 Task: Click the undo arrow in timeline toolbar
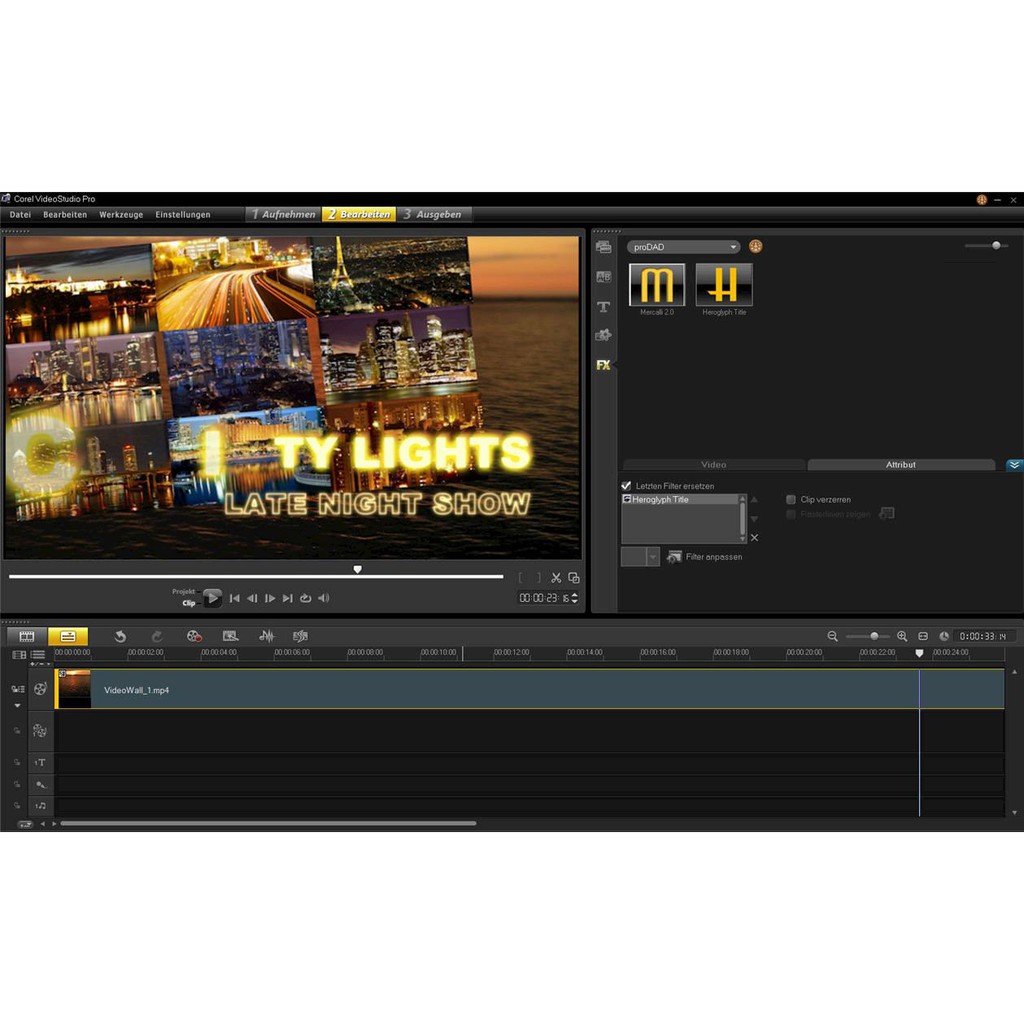(x=120, y=636)
